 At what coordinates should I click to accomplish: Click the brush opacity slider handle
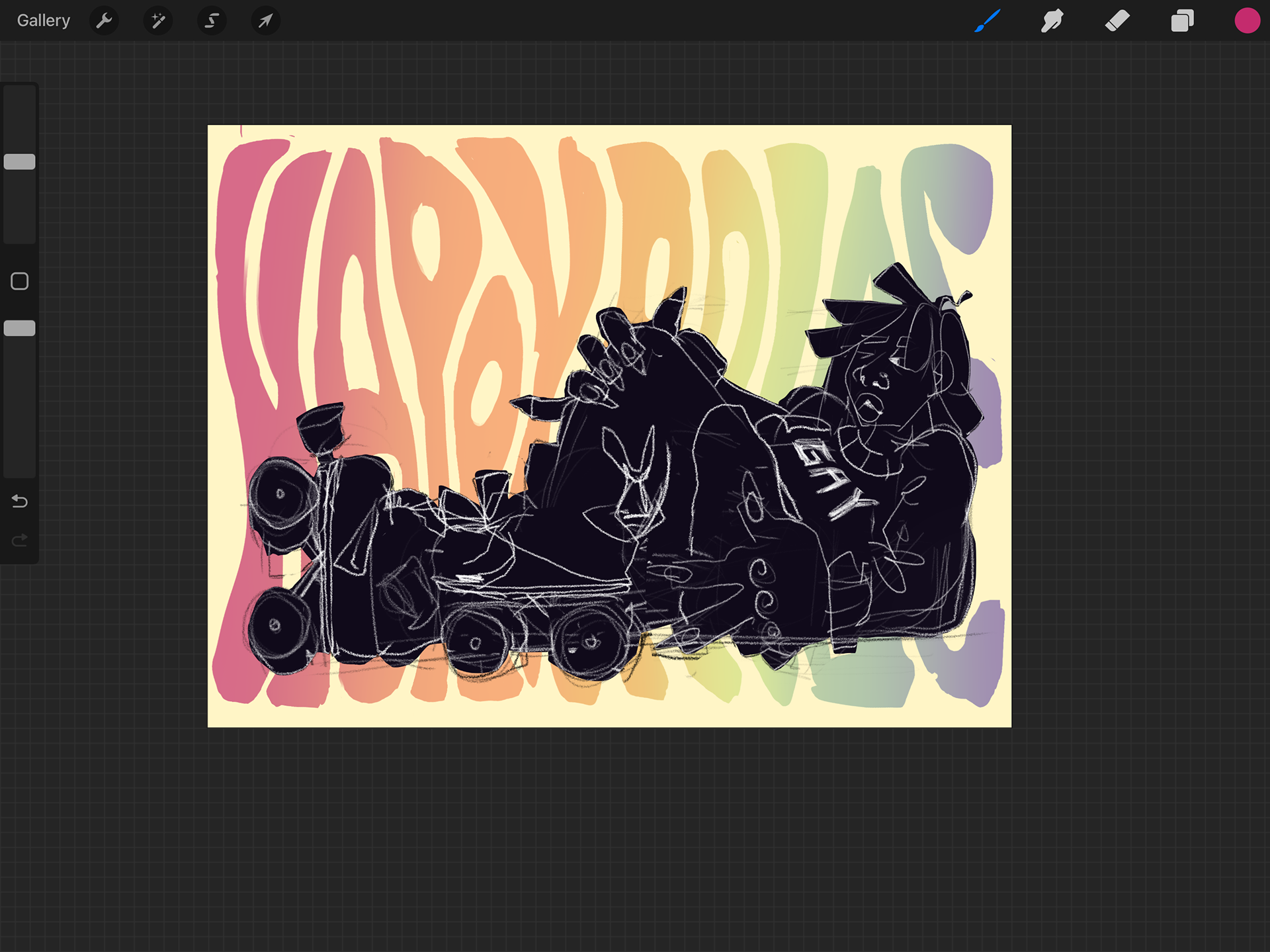coord(20,328)
